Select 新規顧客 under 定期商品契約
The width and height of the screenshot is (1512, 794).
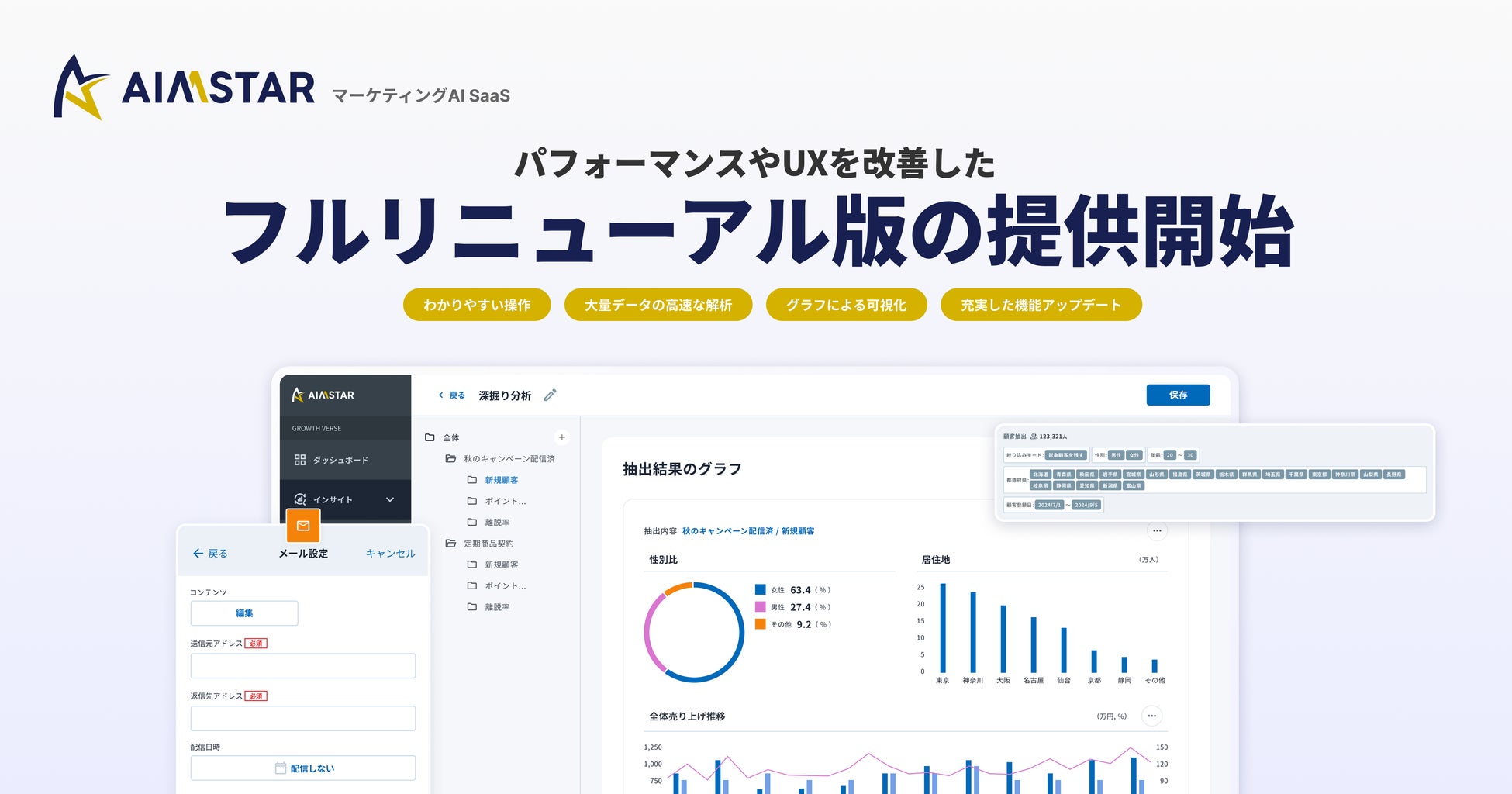(502, 564)
